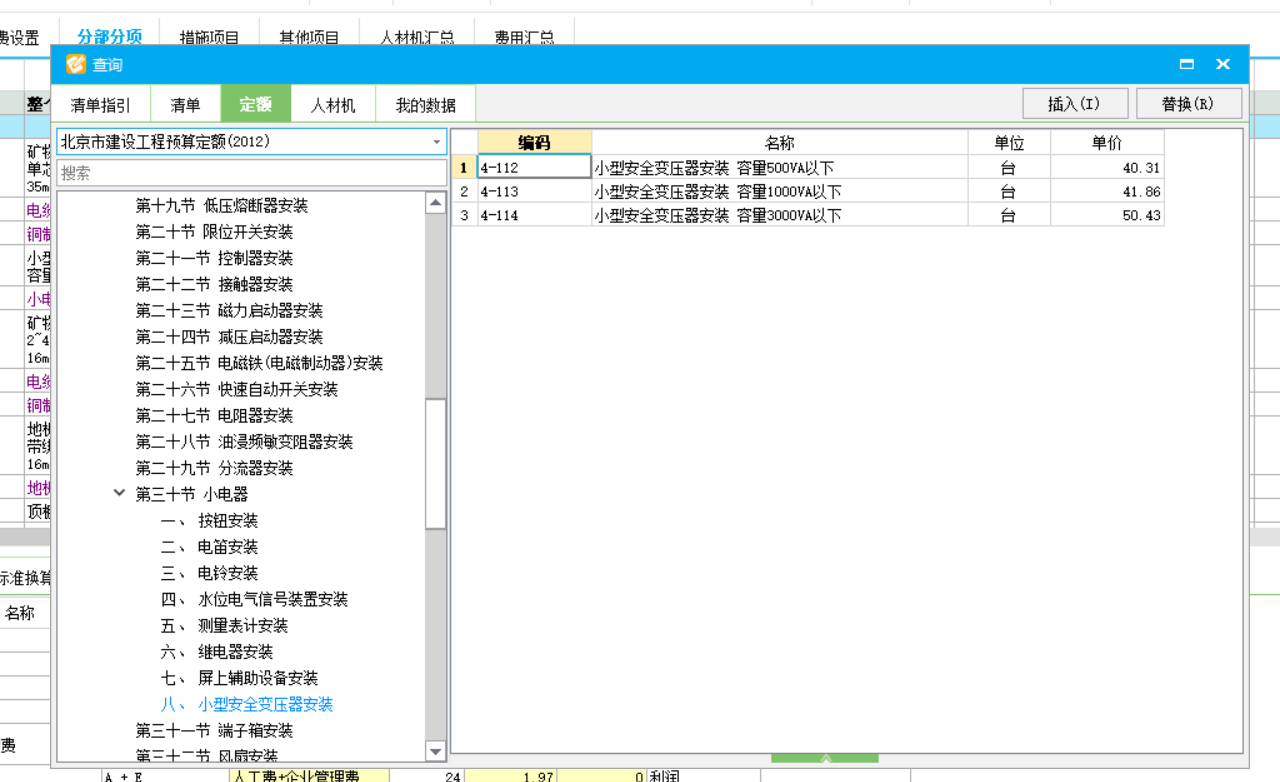Click the tree scrollbar up arrow

point(435,203)
